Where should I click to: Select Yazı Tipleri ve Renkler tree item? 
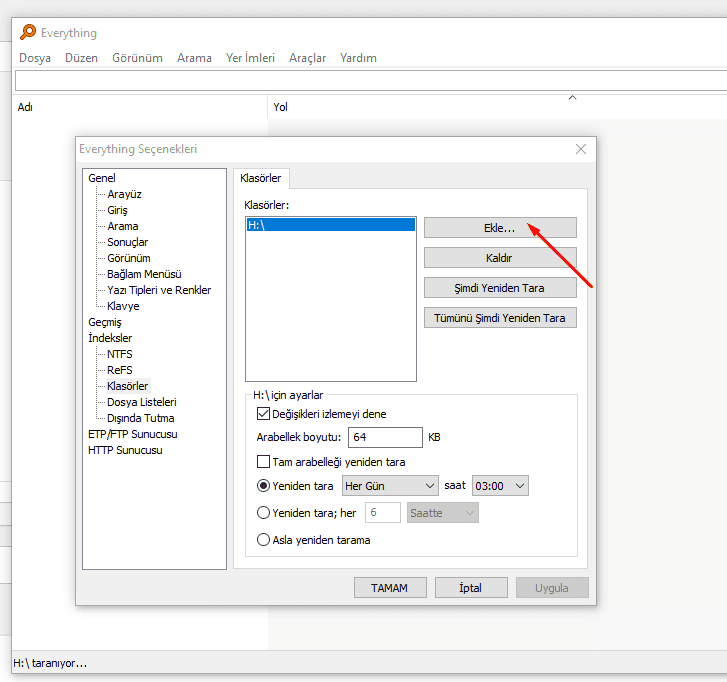159,290
